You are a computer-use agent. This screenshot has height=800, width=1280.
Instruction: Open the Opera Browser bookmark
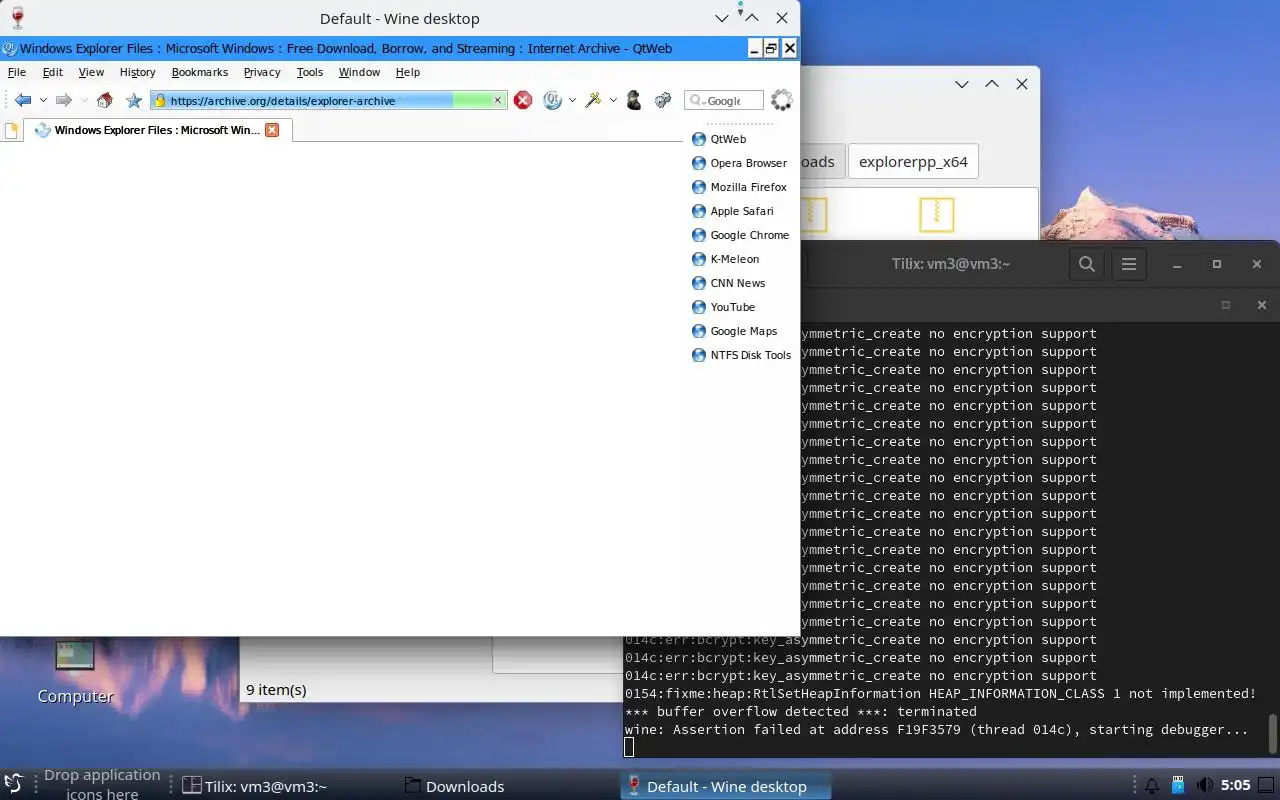pos(739,163)
